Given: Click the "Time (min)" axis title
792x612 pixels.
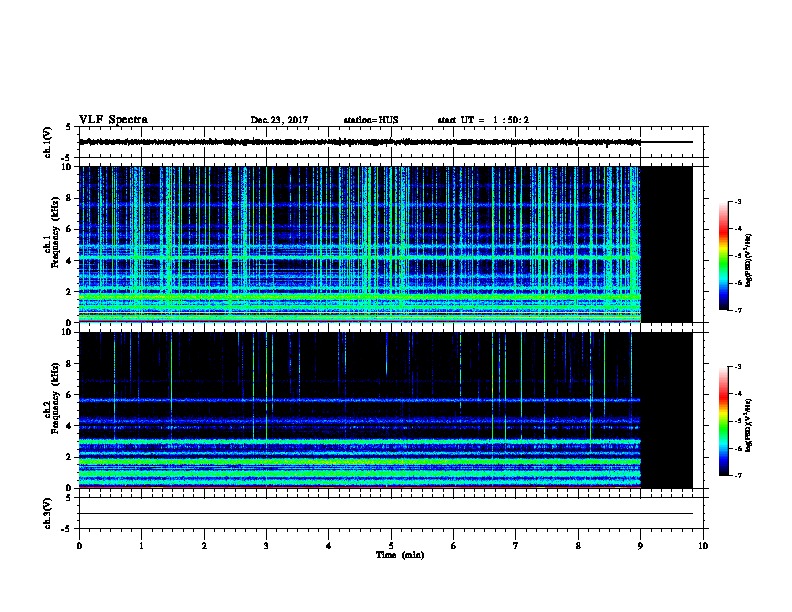Looking at the screenshot, I should point(400,555).
